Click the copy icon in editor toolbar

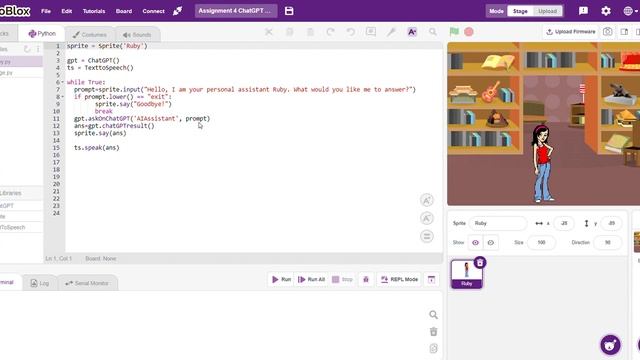coord(289,32)
